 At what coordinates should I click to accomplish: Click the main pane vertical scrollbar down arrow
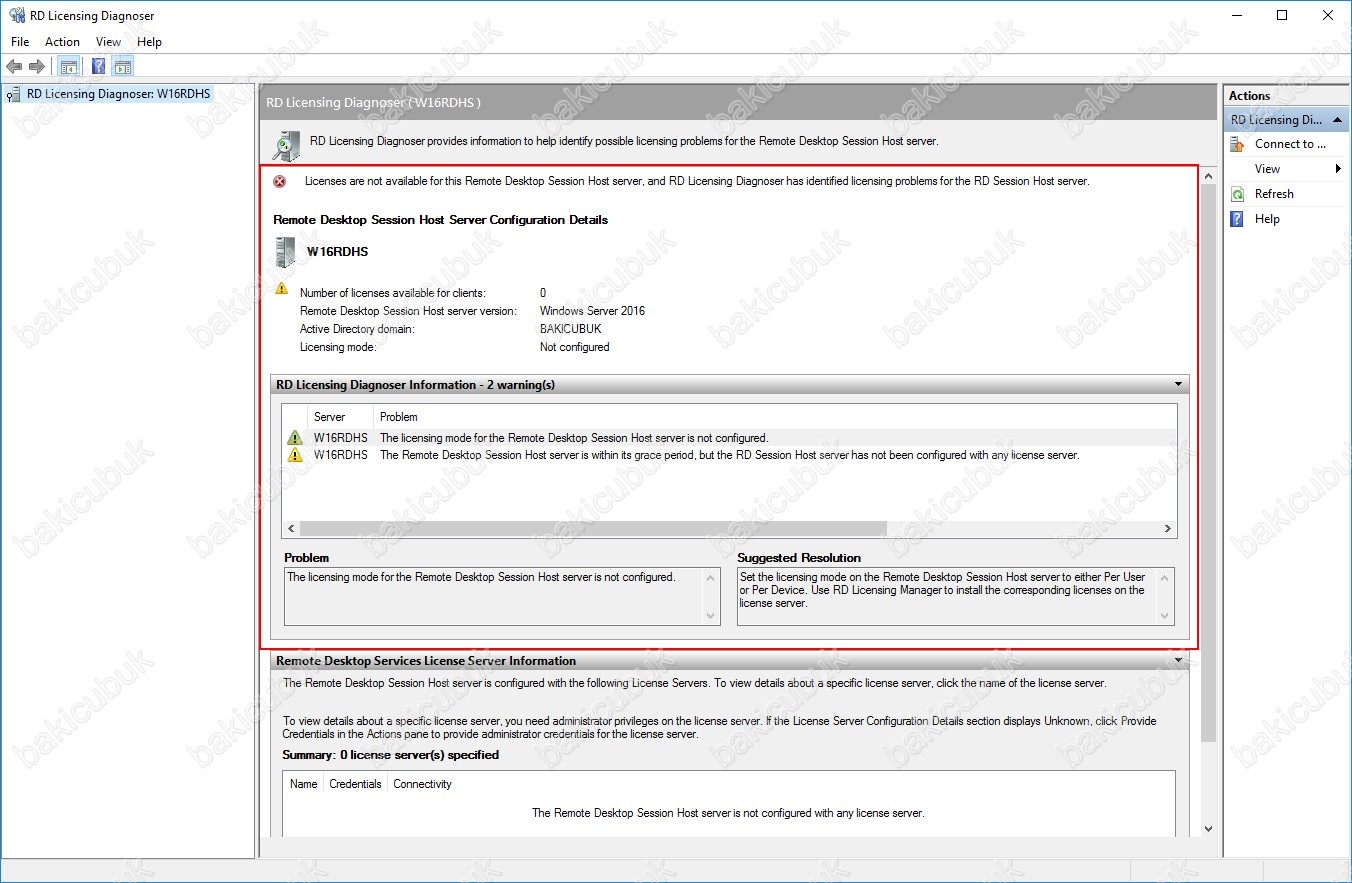(x=1208, y=828)
